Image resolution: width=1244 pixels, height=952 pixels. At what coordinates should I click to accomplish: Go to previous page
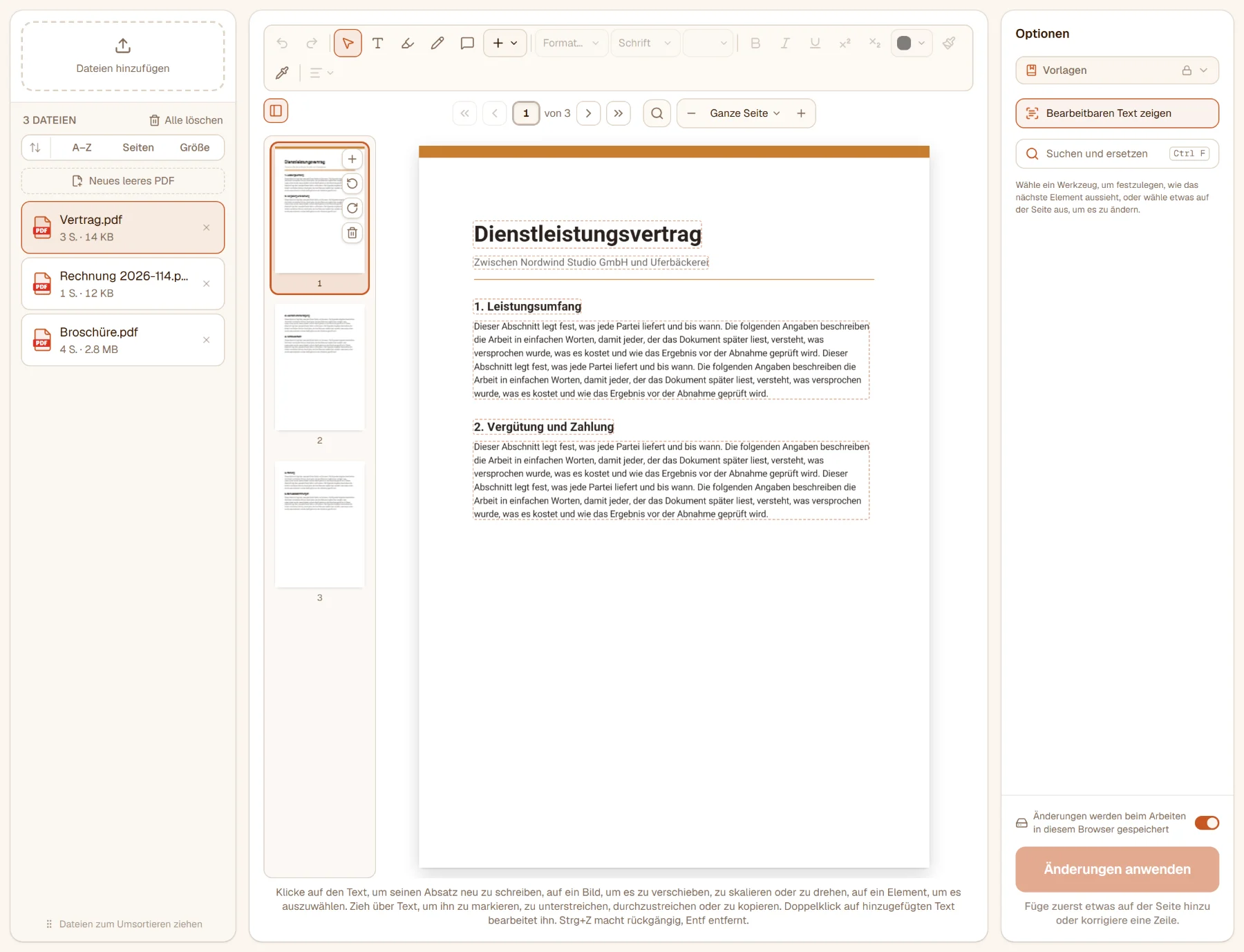494,113
